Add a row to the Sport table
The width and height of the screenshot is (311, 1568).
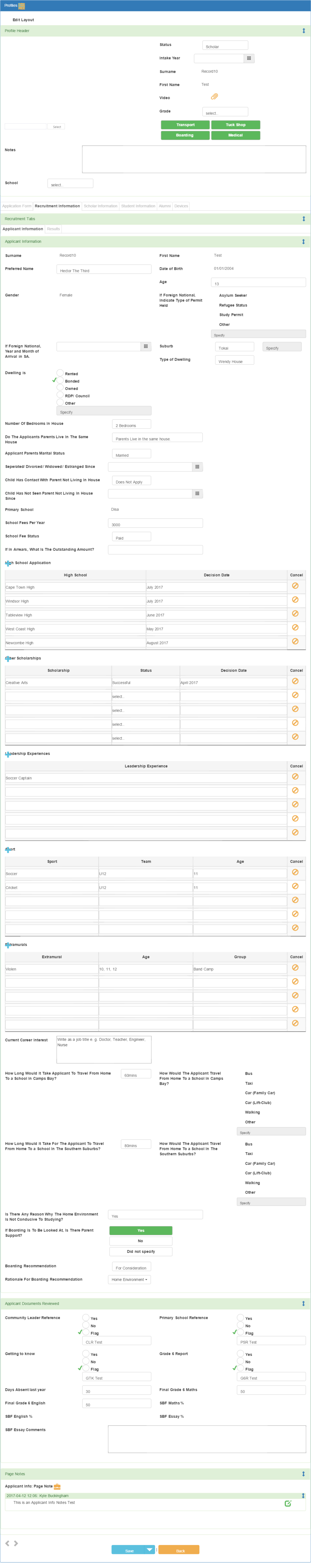tap(8, 850)
